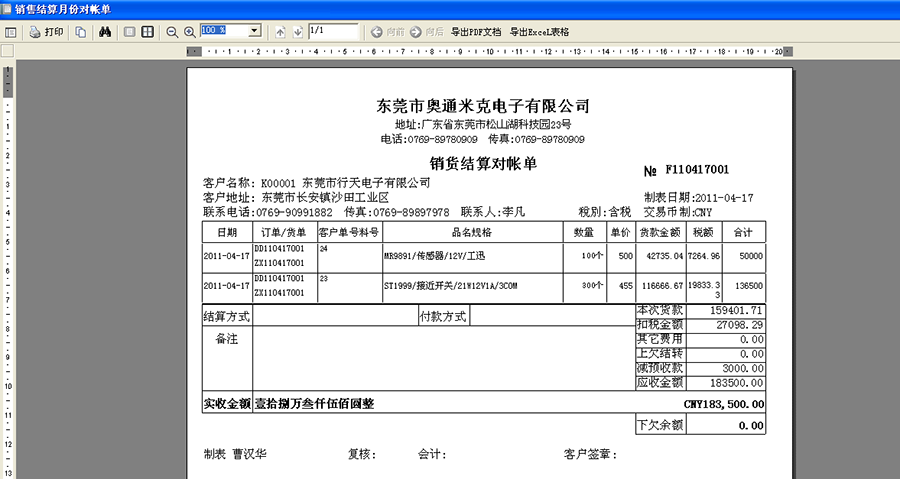Click the 下欠余额 label
Image resolution: width=900 pixels, height=479 pixels.
click(x=660, y=425)
